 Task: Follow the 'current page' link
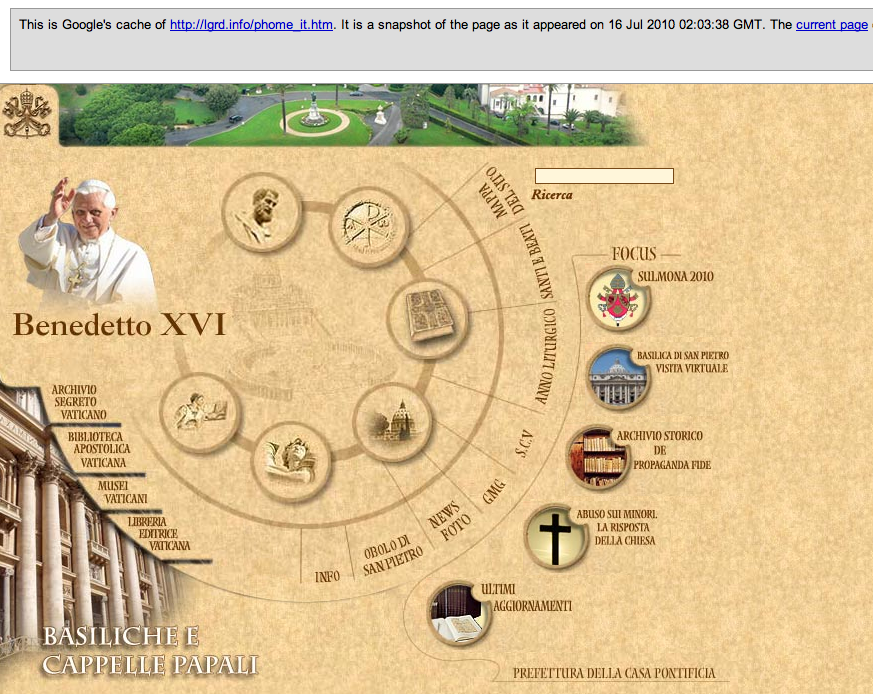[x=831, y=24]
